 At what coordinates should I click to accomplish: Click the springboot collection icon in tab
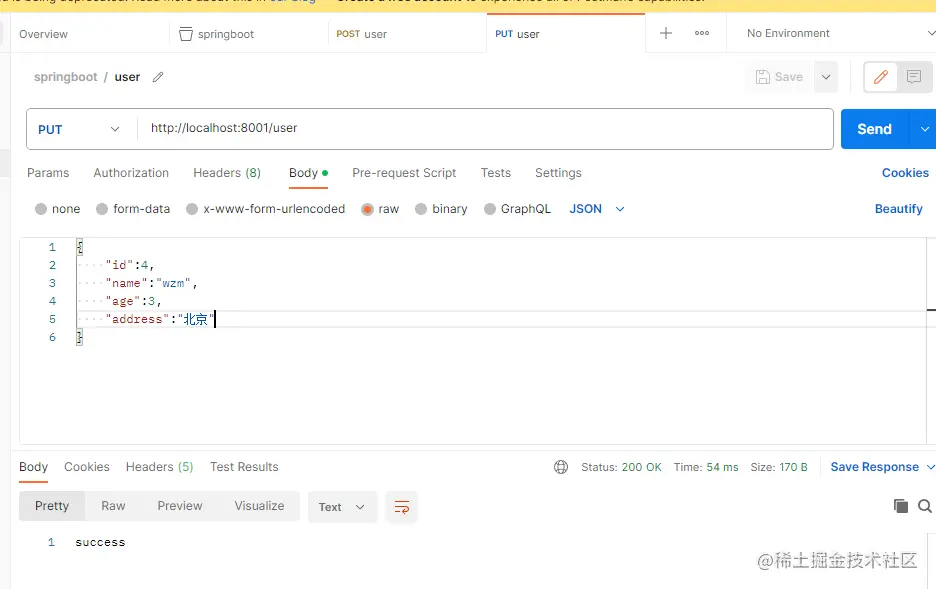point(186,34)
